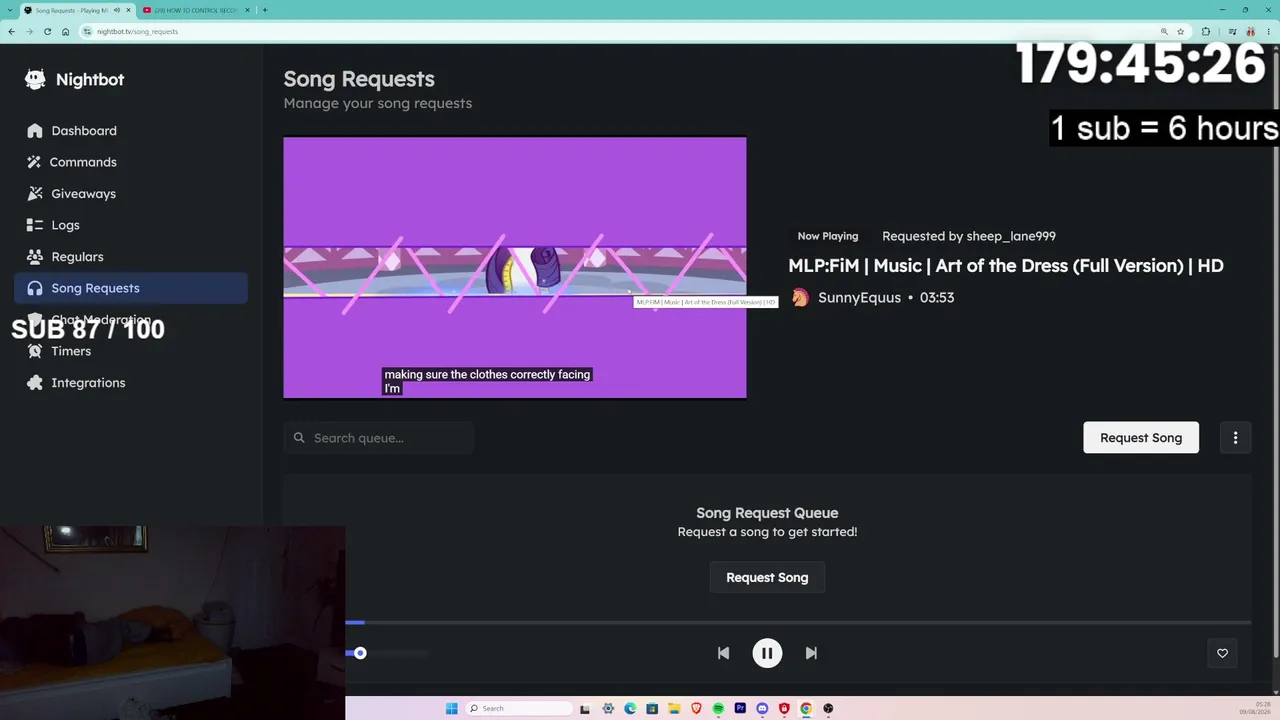The height and width of the screenshot is (720, 1280).
Task: Open the song title MLP:FiM Art of the Dress
Action: [1006, 266]
